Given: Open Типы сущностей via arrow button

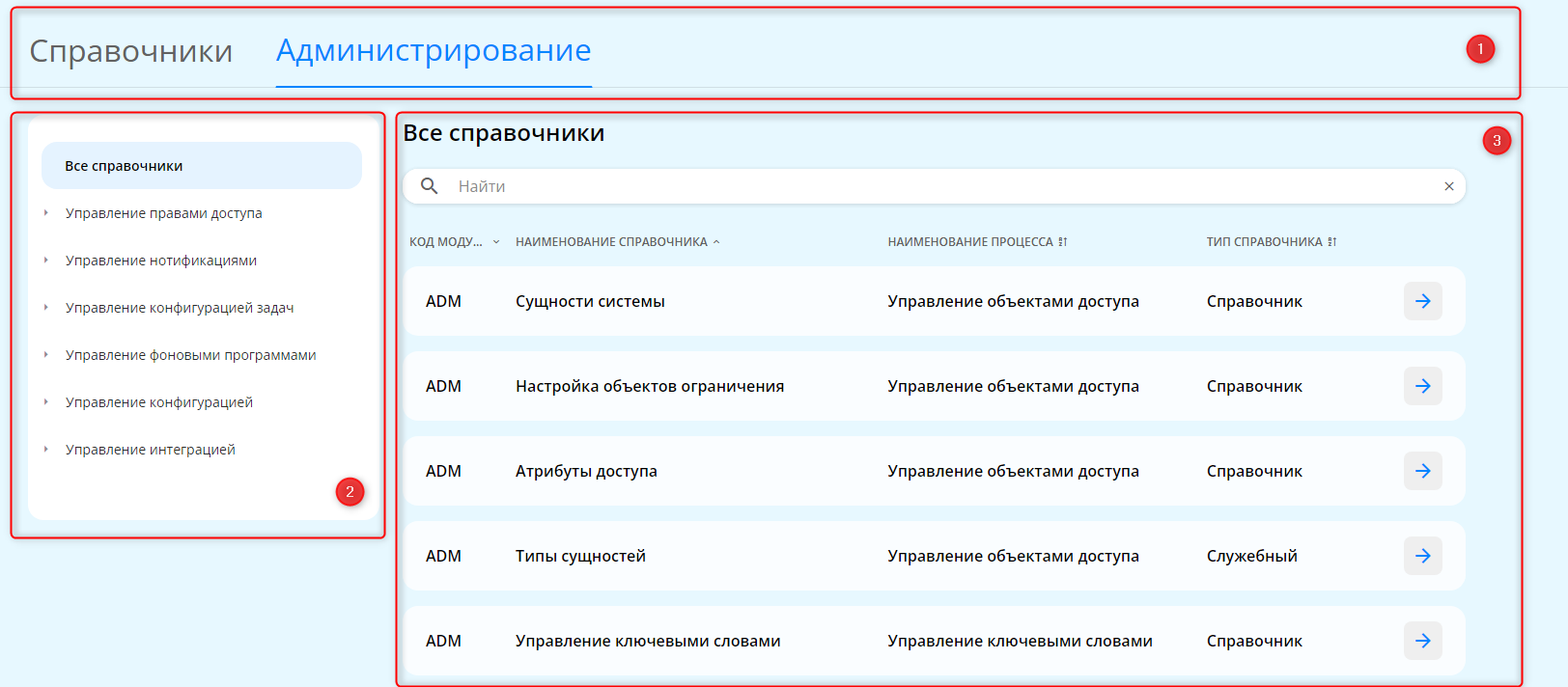Looking at the screenshot, I should (1423, 556).
